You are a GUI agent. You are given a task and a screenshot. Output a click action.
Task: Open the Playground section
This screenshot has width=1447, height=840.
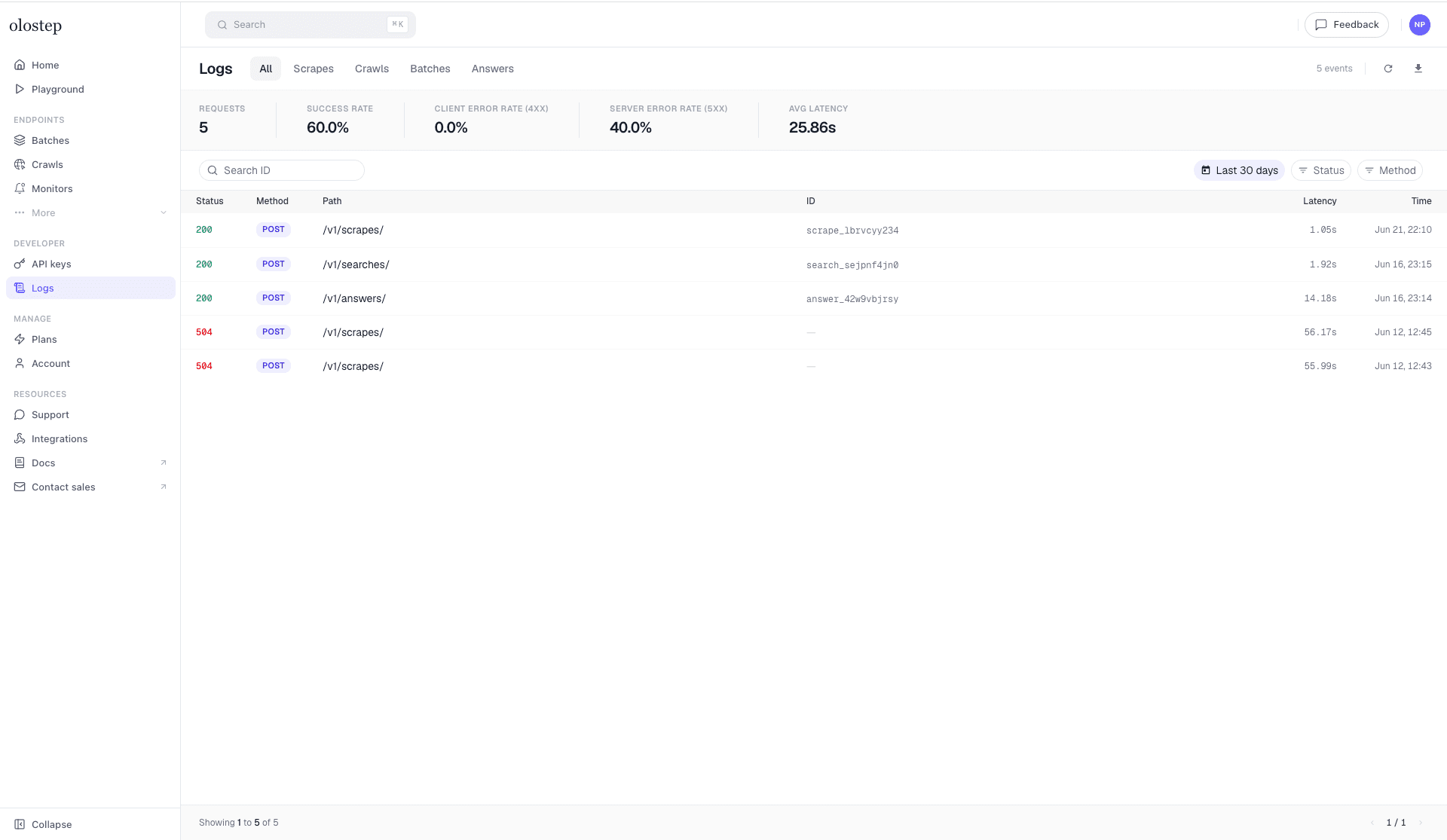[x=90, y=89]
